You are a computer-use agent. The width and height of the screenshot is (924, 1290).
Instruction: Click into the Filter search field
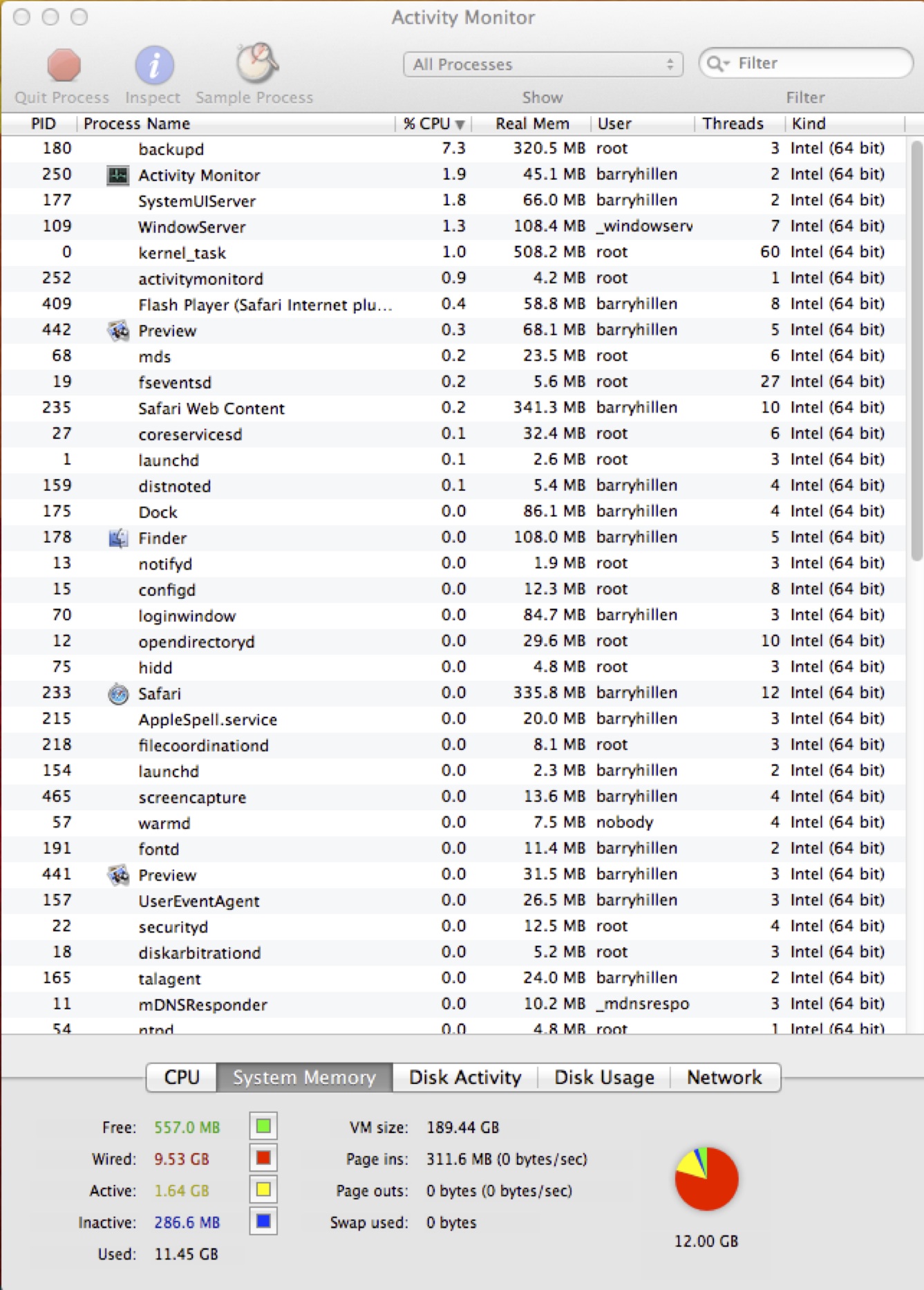click(806, 64)
